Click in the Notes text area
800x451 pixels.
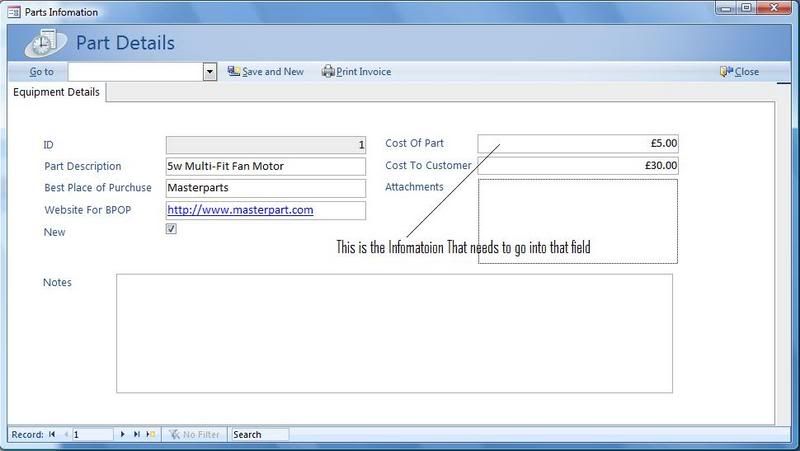click(394, 333)
